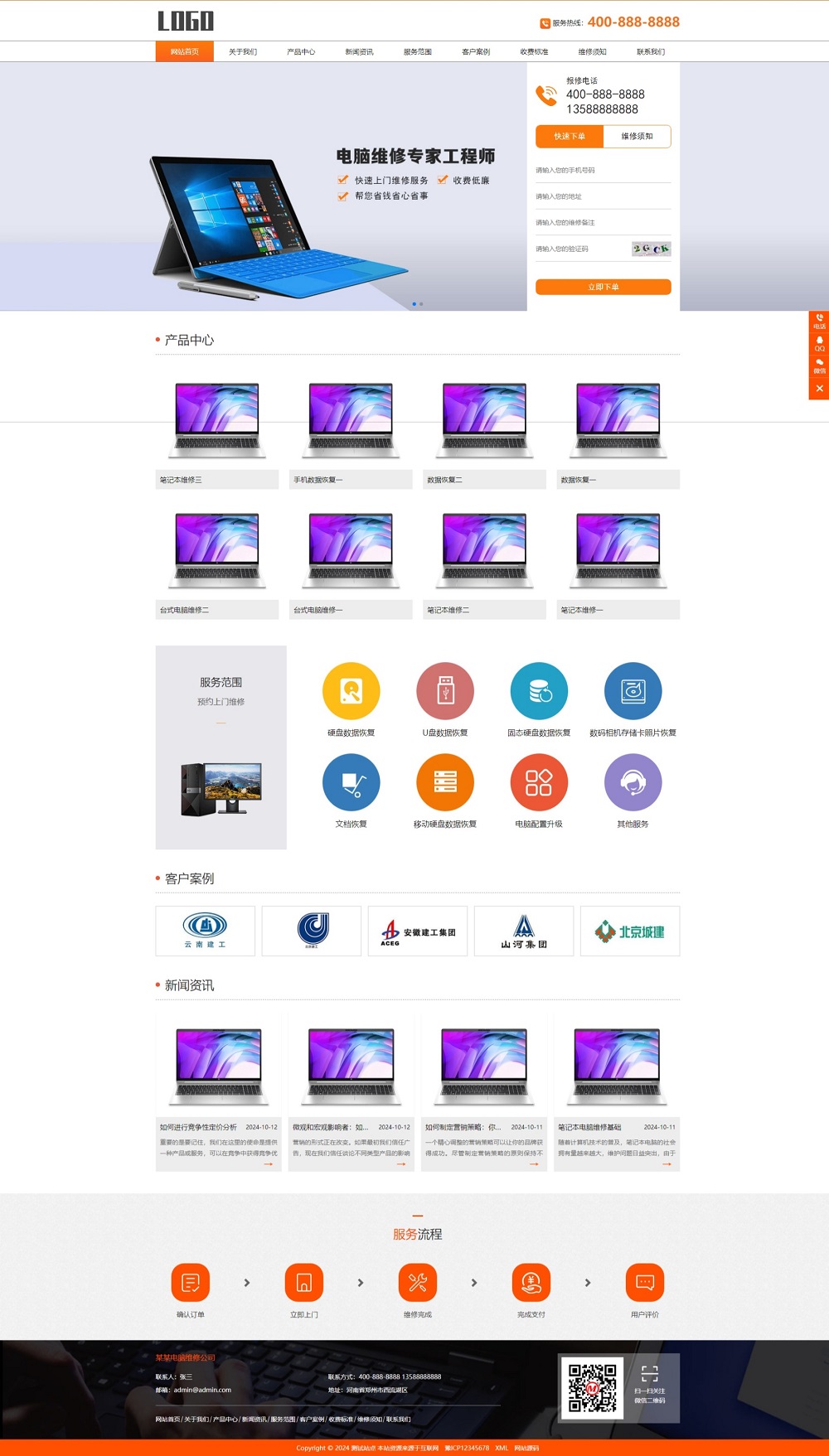Switch to the 维修须知 tab in form
The width and height of the screenshot is (829, 1456).
pyautogui.click(x=637, y=136)
